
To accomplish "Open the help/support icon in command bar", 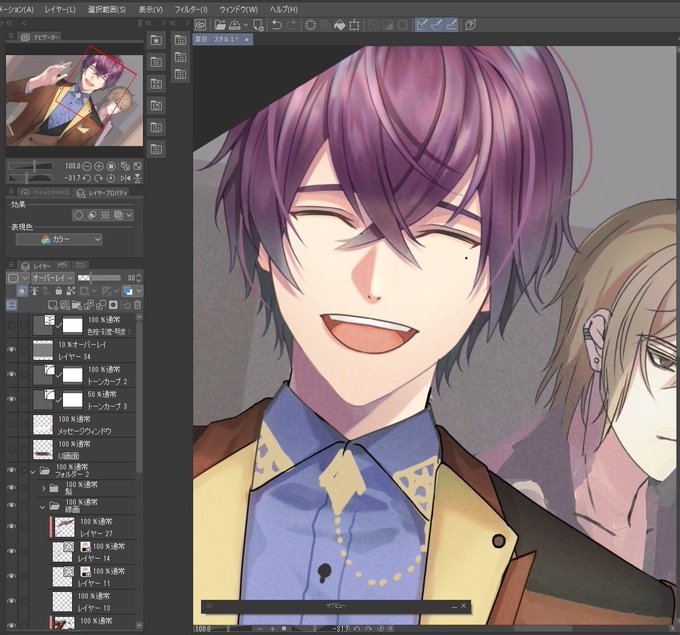I will click(471, 25).
